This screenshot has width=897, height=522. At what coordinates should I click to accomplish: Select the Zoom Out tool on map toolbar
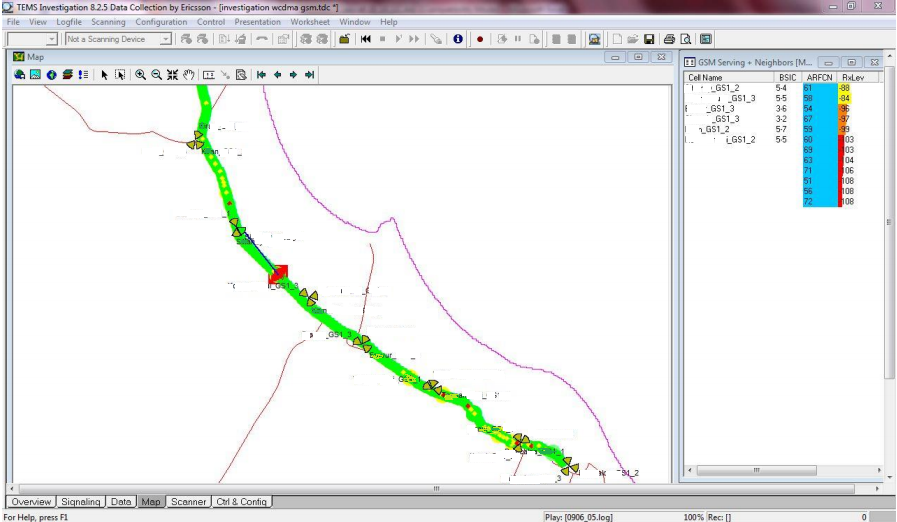click(x=156, y=74)
